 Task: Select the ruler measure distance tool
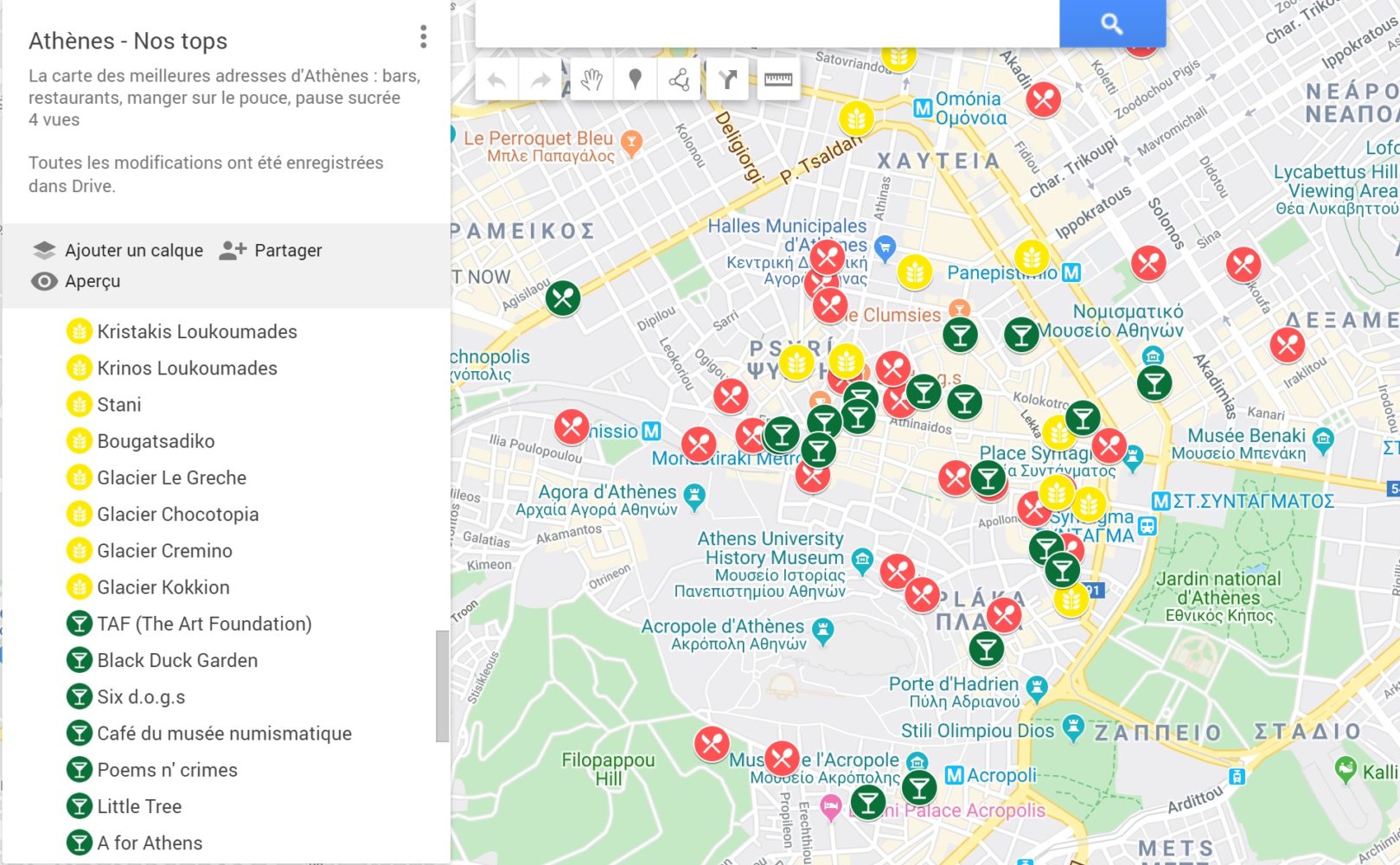777,80
